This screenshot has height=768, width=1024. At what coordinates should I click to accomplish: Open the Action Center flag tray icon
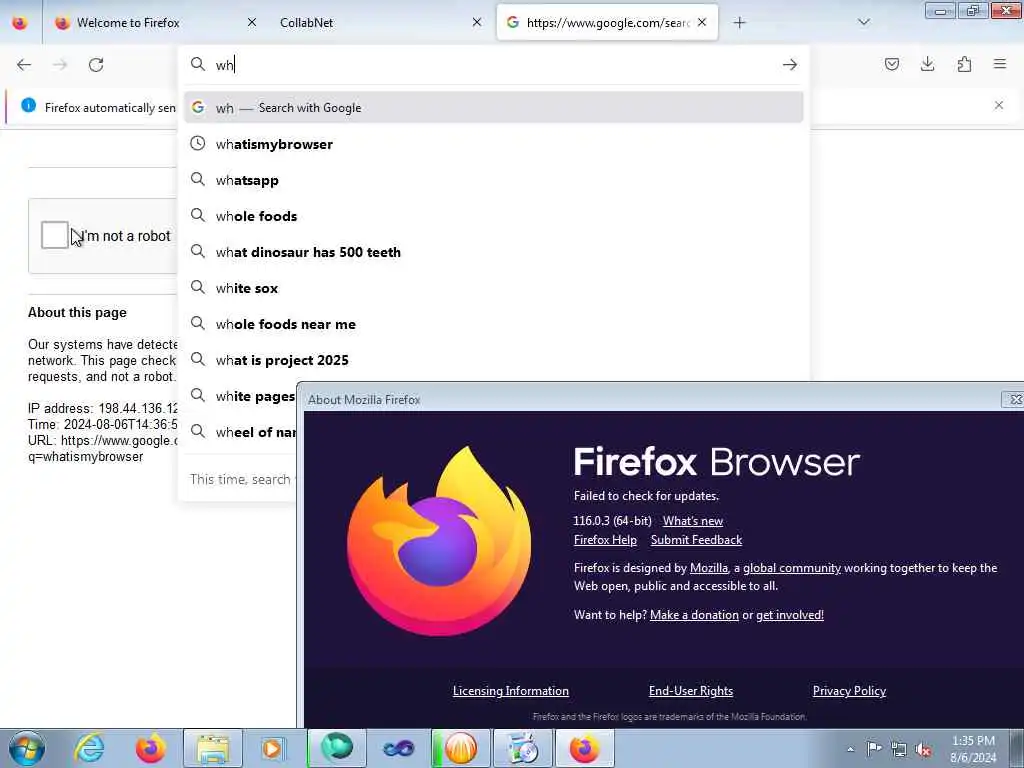[874, 748]
